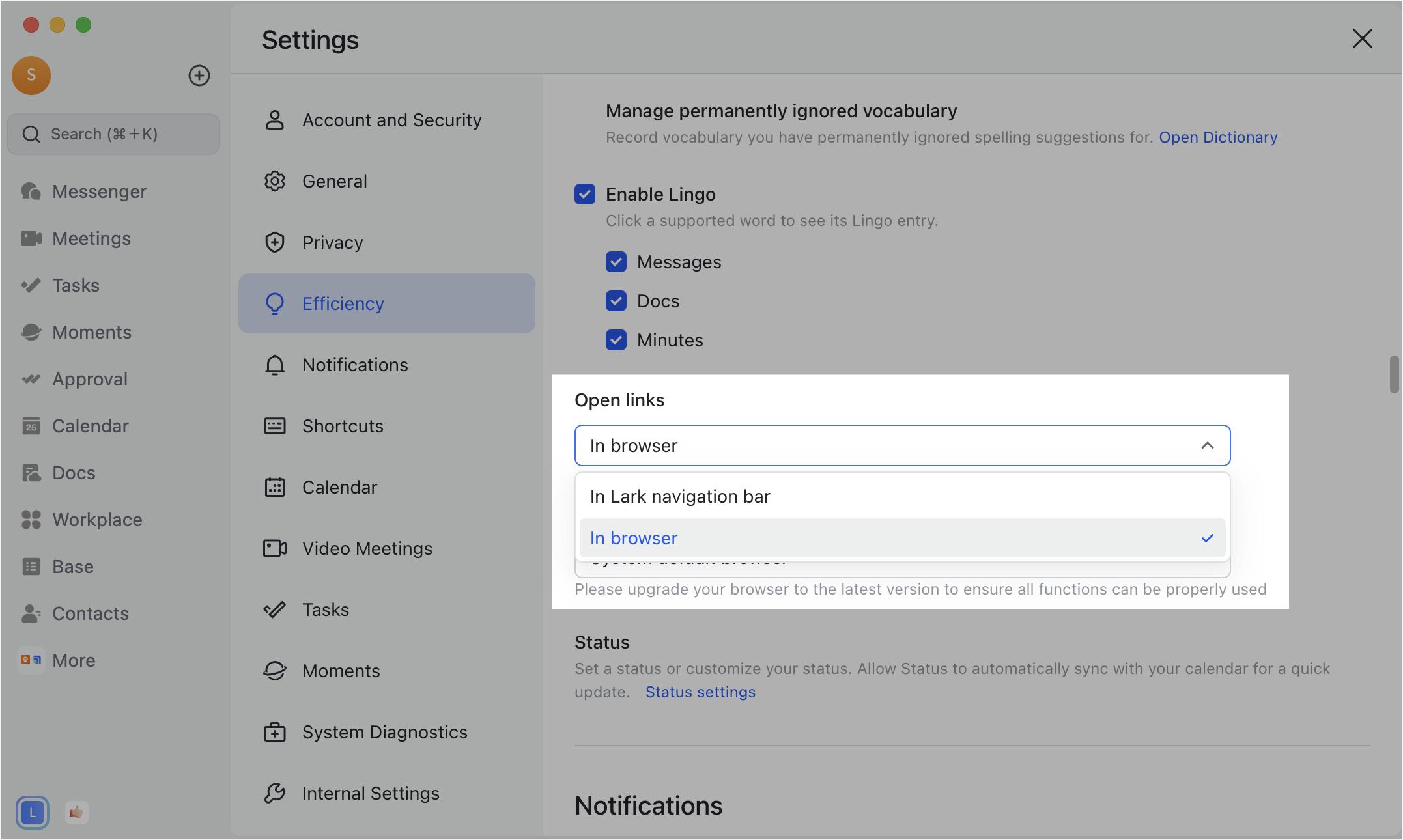
Task: Open the Status settings link
Action: pyautogui.click(x=700, y=692)
